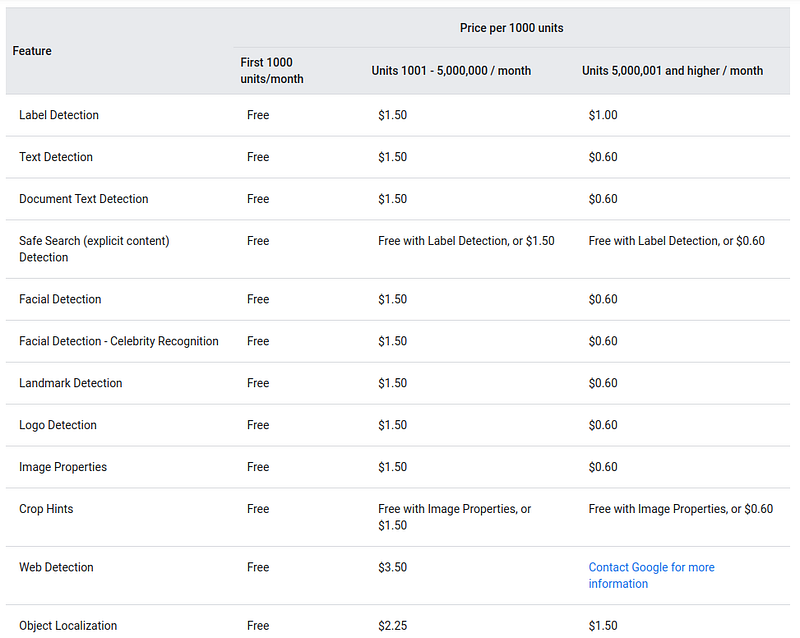800x638 pixels.
Task: Select Document Text Detection feature name
Action: click(x=84, y=199)
